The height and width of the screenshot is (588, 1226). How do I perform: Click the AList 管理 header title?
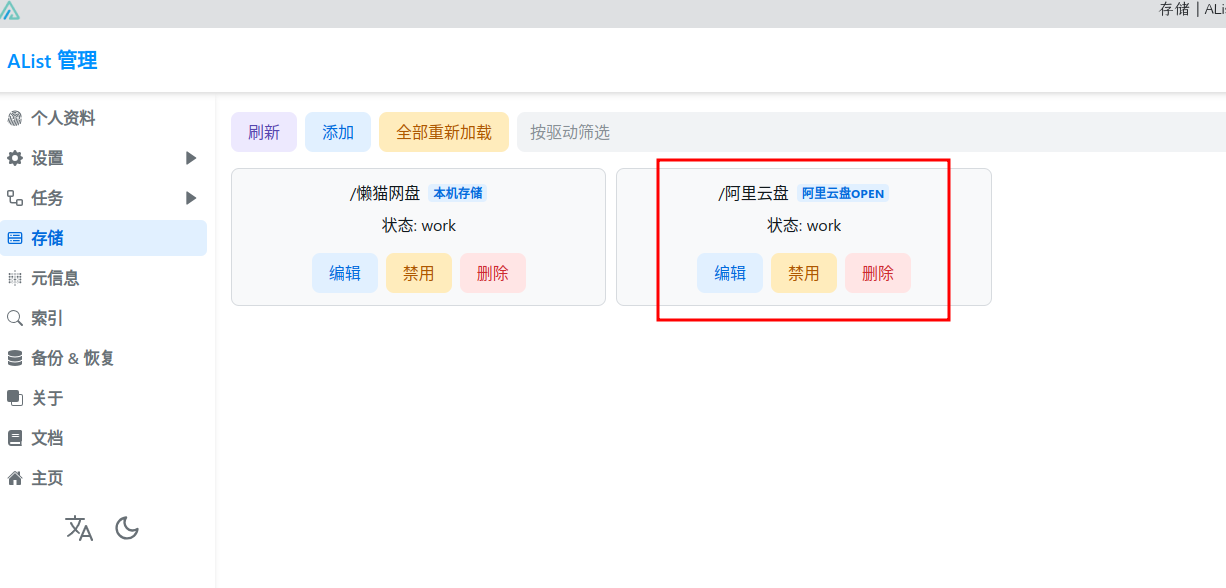[52, 61]
